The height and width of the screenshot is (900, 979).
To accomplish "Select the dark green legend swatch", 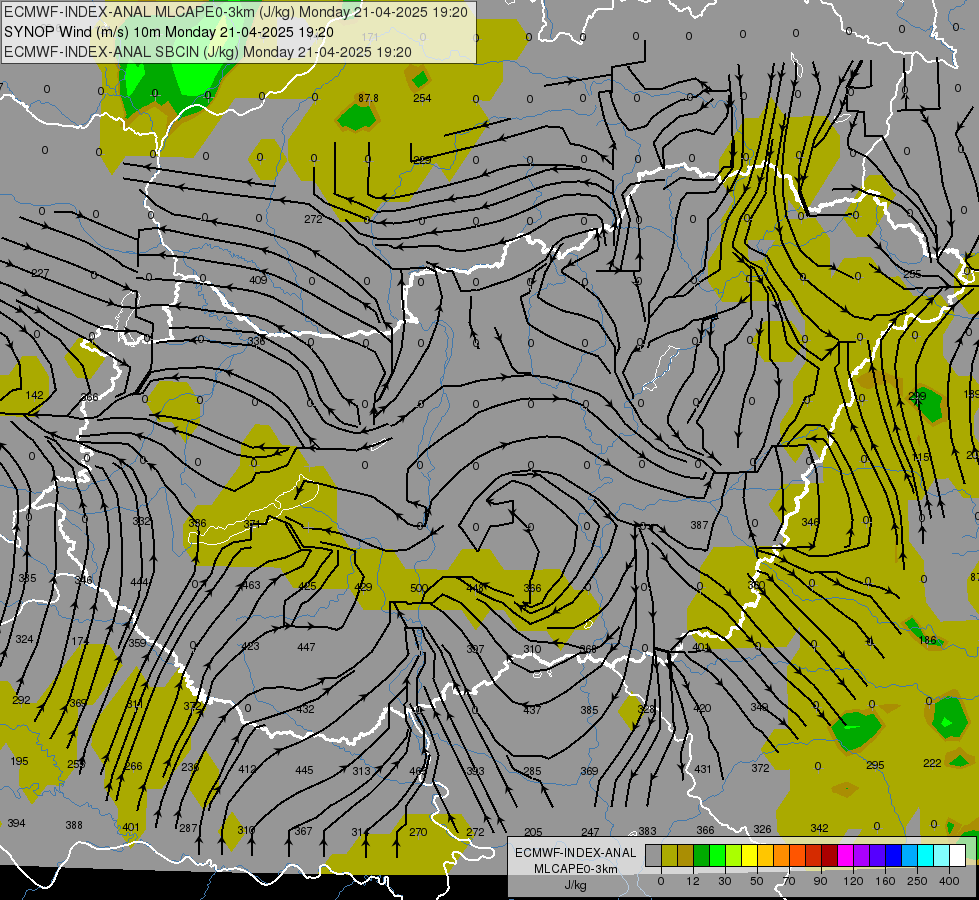I will coord(701,855).
